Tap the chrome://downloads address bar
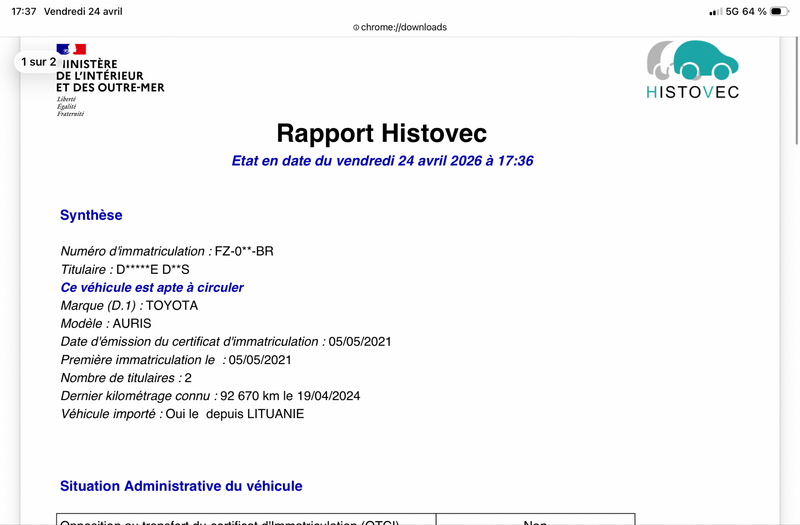The height and width of the screenshot is (525, 800). [x=400, y=27]
